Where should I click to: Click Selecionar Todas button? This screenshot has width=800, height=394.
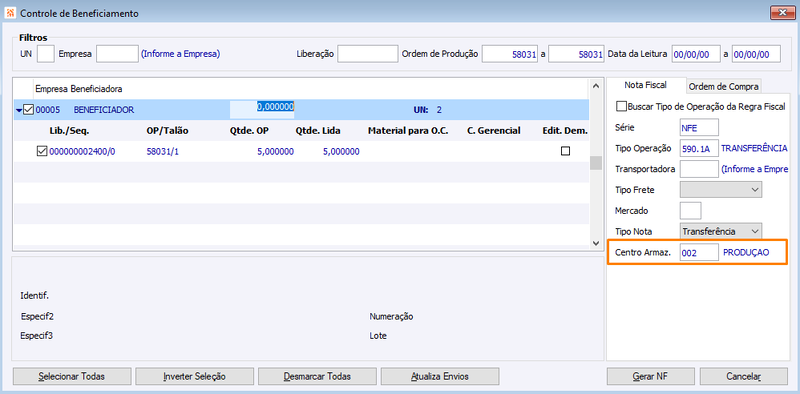point(72,377)
